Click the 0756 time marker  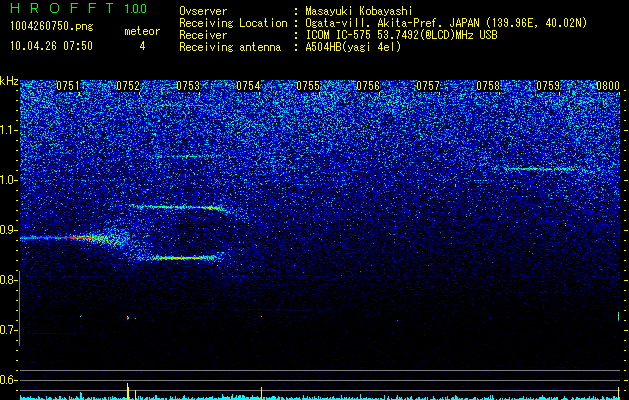(x=368, y=86)
